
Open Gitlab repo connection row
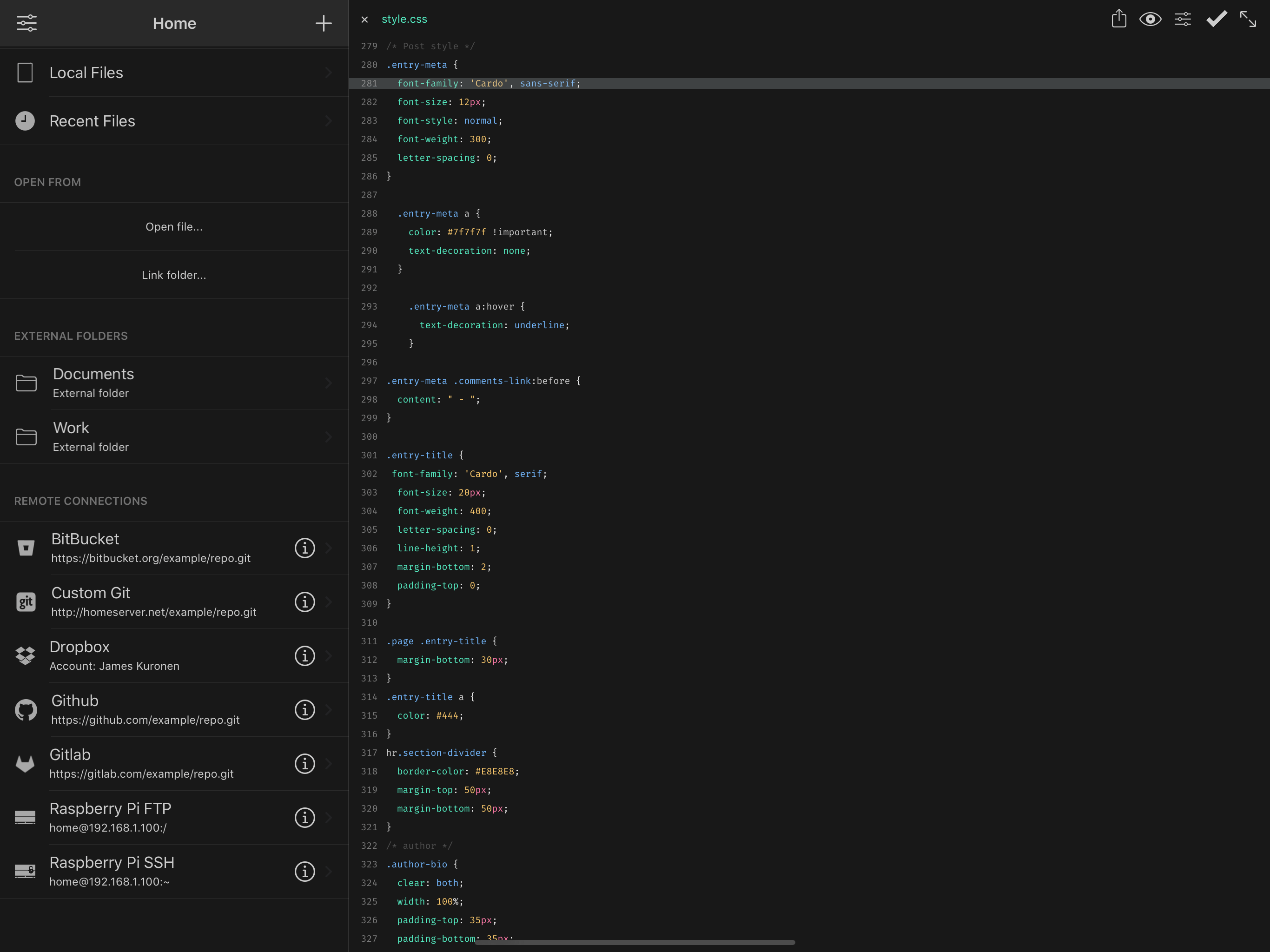tap(174, 764)
